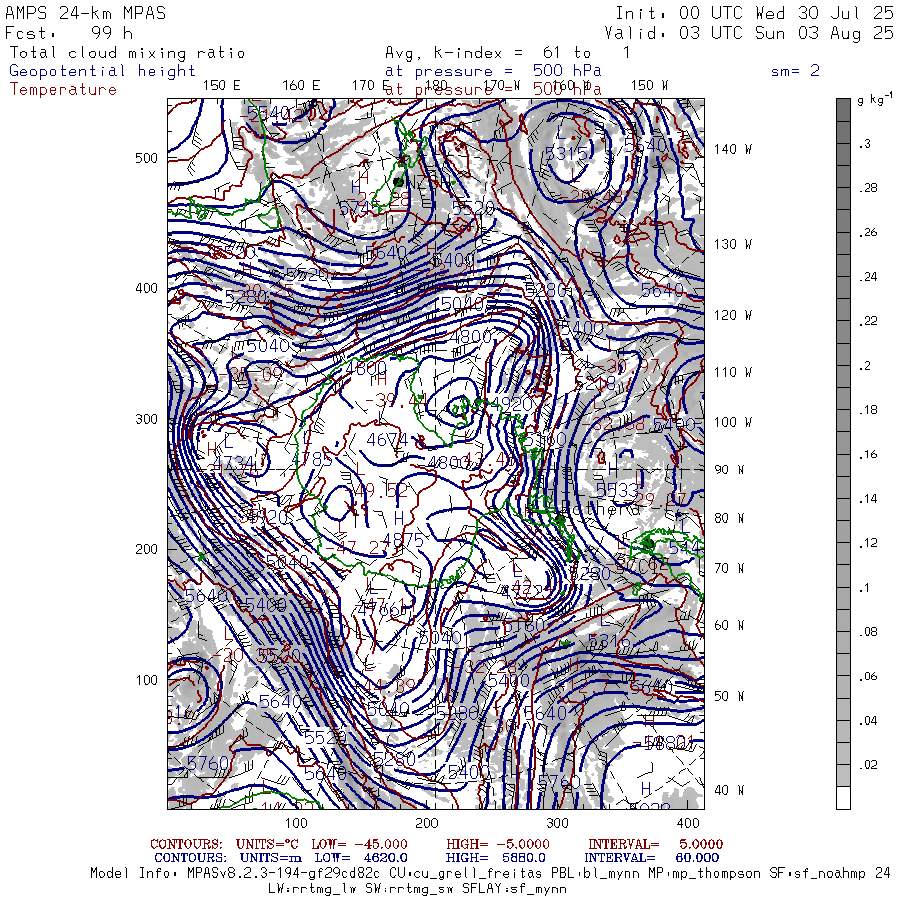This screenshot has height=900, width=900.
Task: Click the blue 'INTERVAL= 60.000' text
Action: pos(651,858)
